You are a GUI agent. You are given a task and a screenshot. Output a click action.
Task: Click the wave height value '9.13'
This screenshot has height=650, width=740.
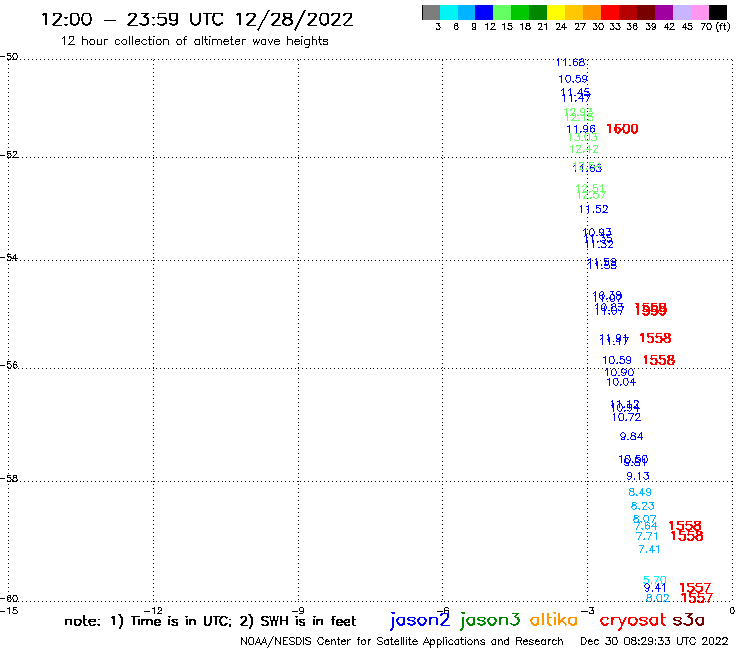638,476
